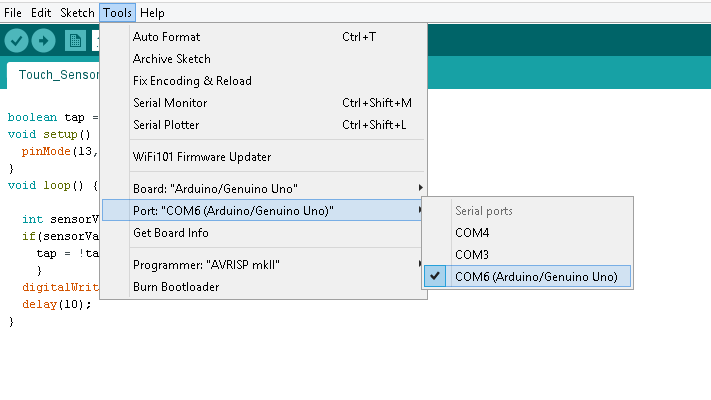Click the "void loop() {" code line

[53, 185]
